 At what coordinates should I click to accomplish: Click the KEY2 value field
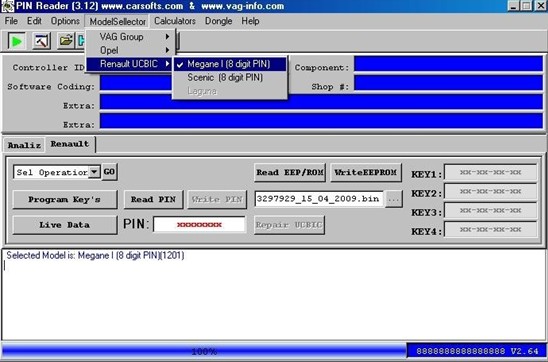[490, 191]
